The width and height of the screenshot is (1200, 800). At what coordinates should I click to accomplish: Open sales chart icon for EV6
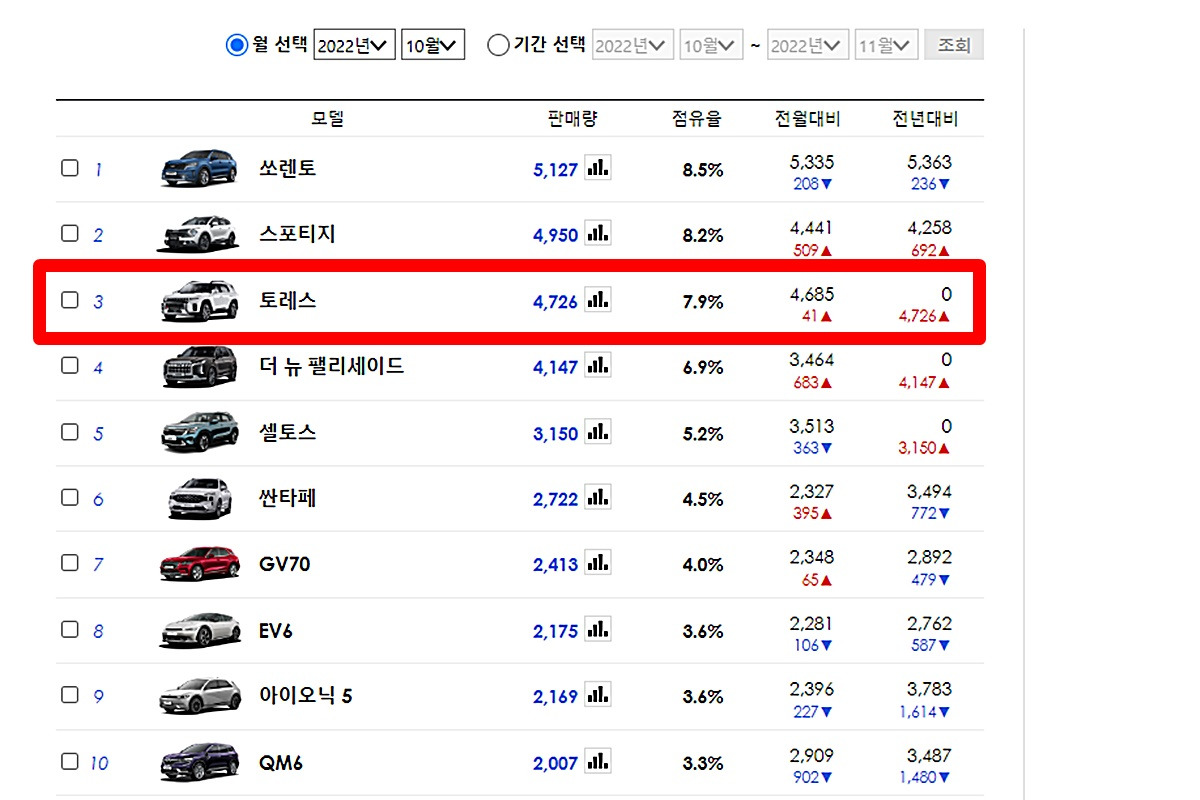(597, 629)
